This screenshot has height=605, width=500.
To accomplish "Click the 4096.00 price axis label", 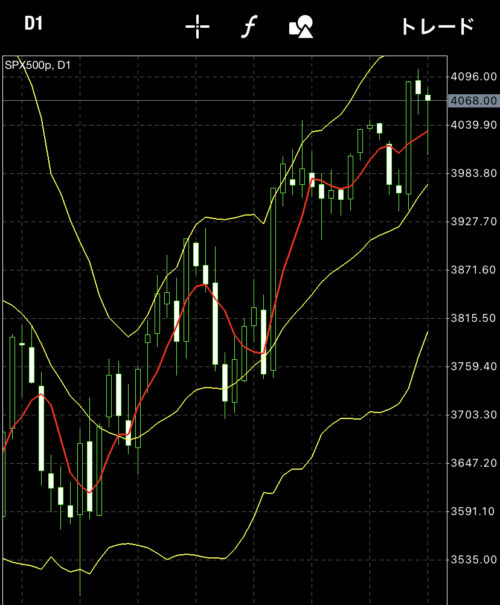I will [x=474, y=77].
